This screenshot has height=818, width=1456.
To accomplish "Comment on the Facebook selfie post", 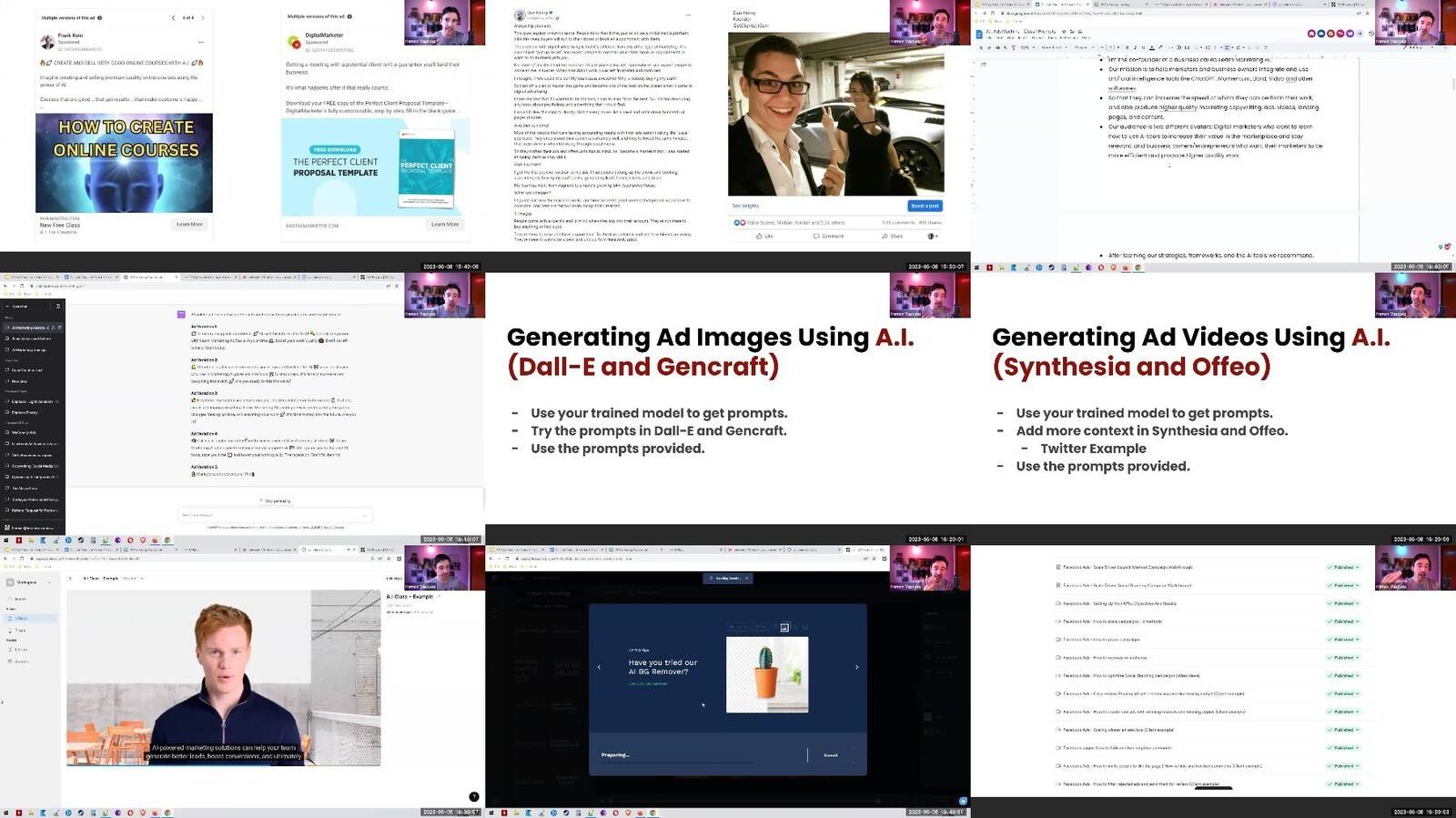I will [829, 236].
